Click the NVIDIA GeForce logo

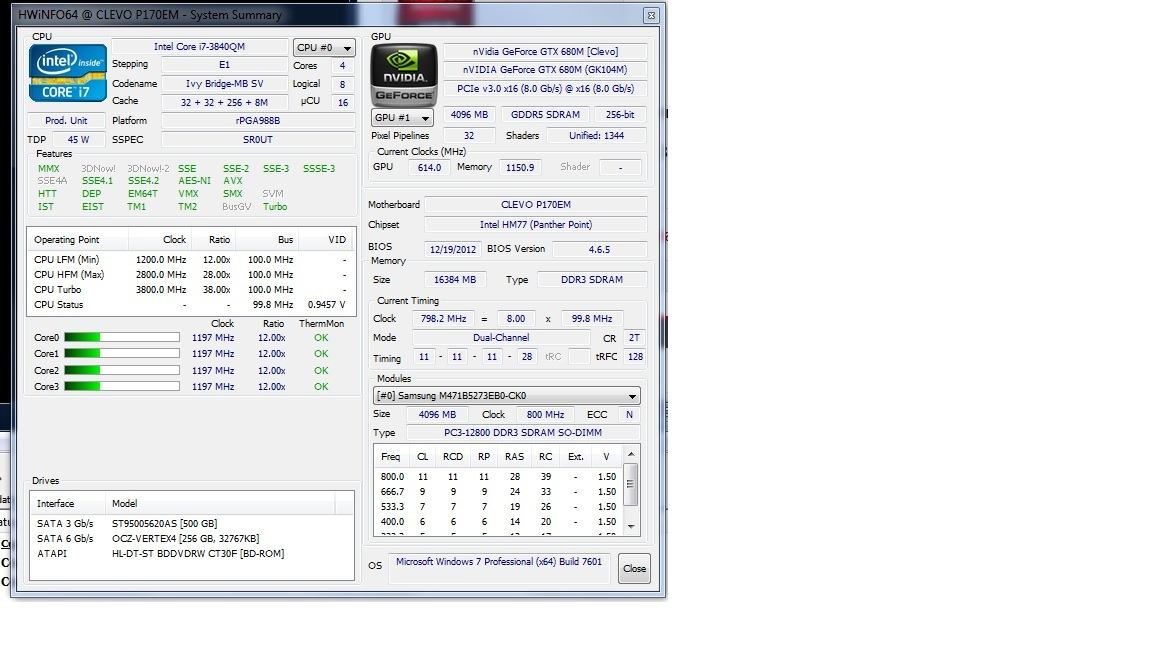point(403,76)
